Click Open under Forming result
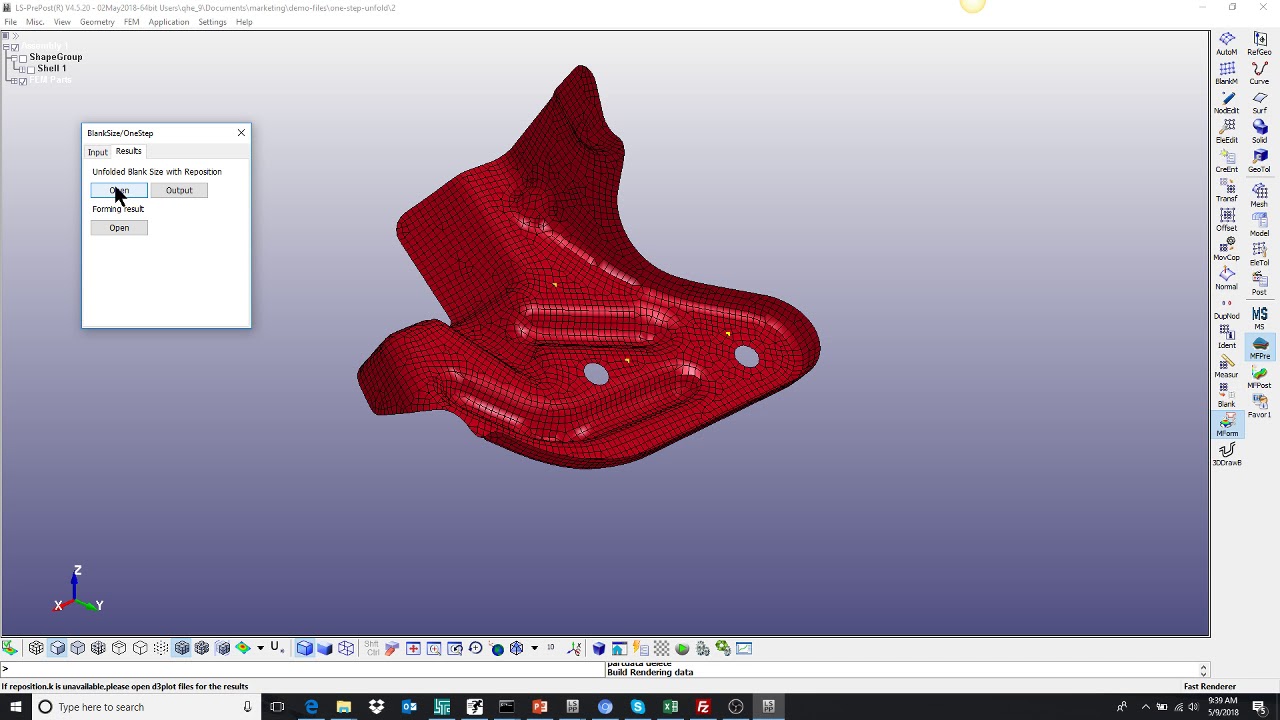 [x=119, y=228]
